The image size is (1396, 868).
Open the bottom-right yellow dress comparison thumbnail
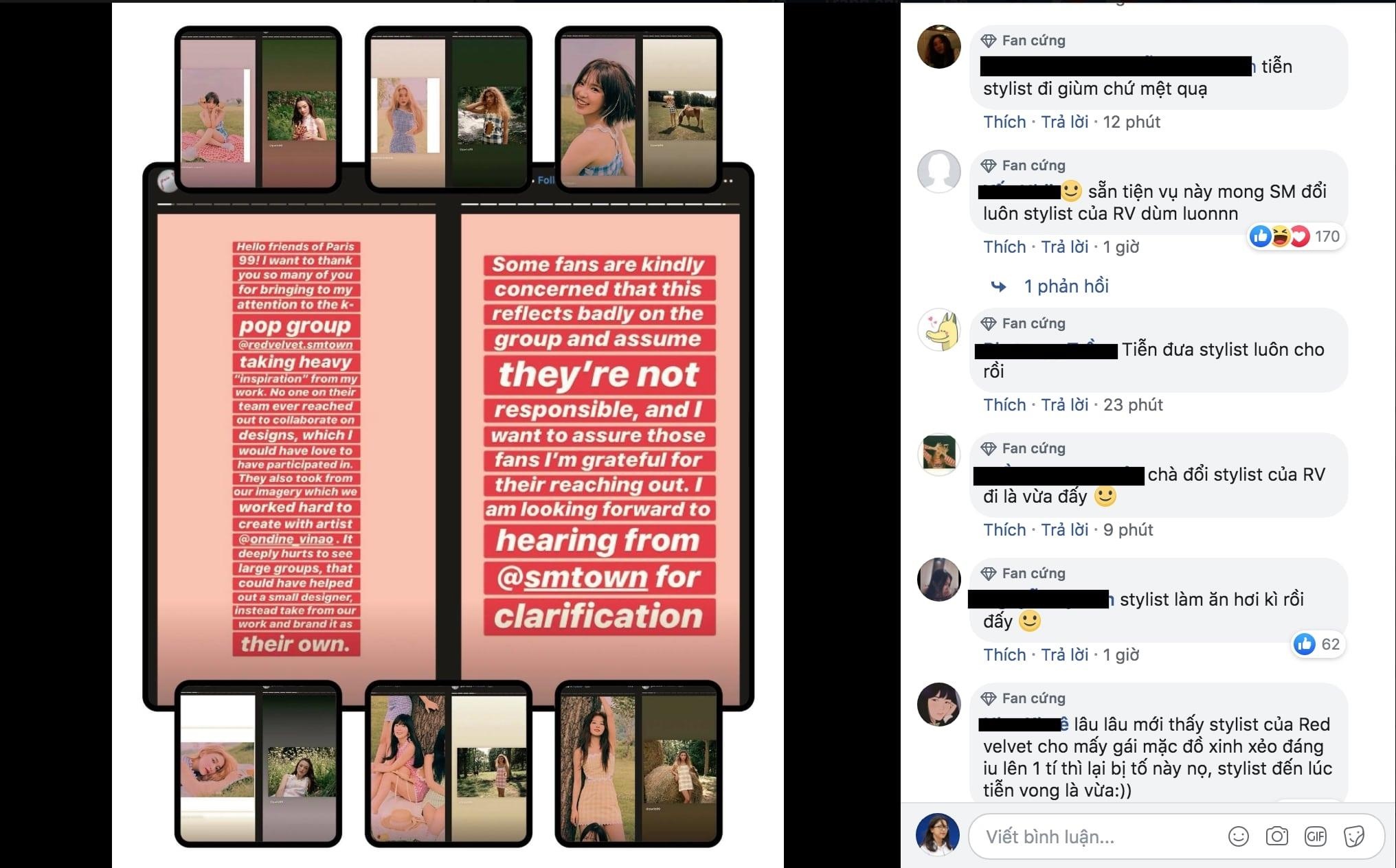click(639, 764)
